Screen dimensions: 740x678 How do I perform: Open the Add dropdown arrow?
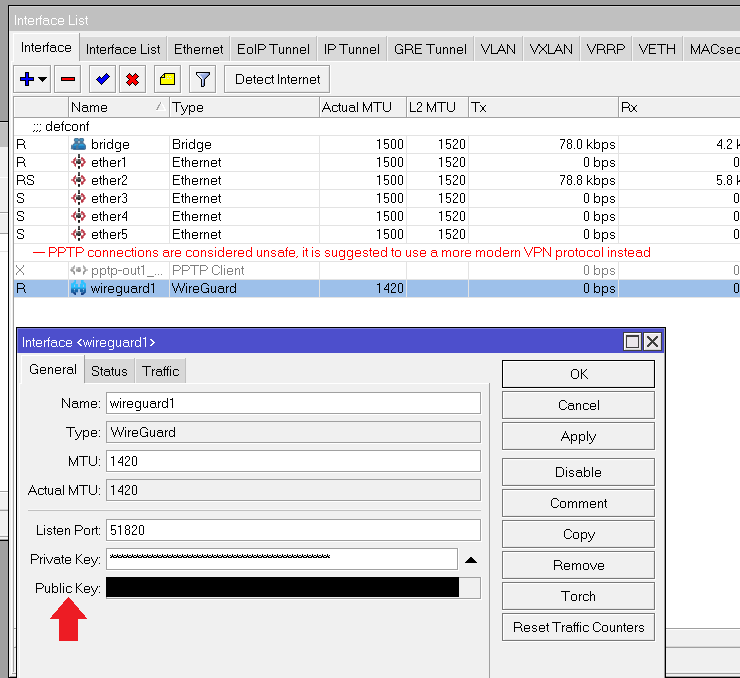click(42, 79)
